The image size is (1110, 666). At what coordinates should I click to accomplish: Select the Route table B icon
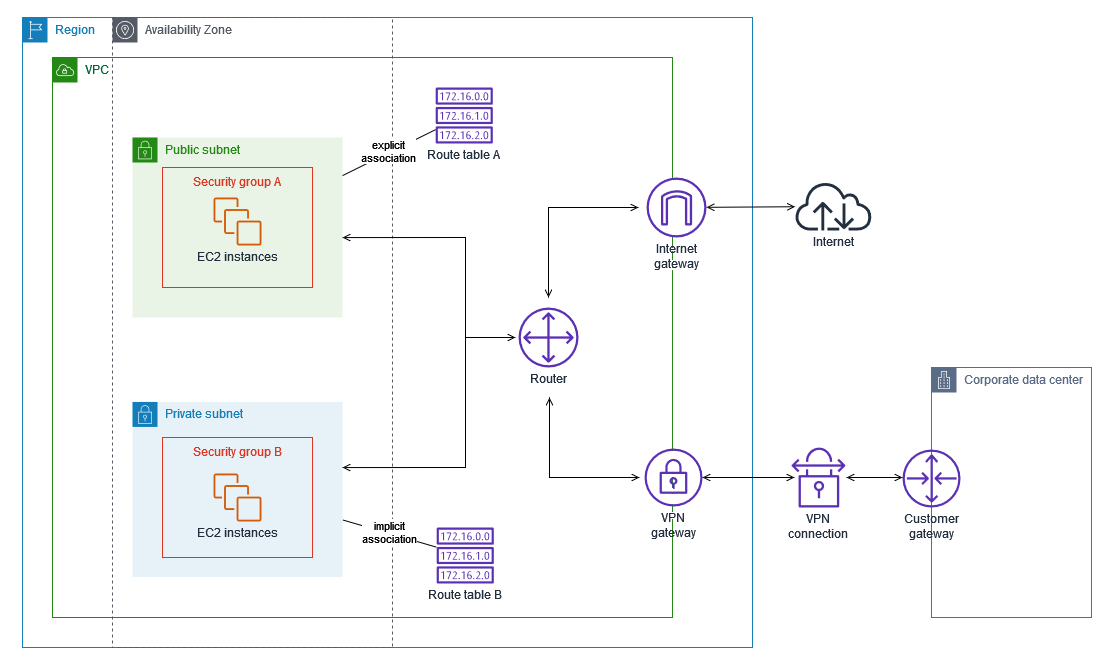tap(465, 556)
